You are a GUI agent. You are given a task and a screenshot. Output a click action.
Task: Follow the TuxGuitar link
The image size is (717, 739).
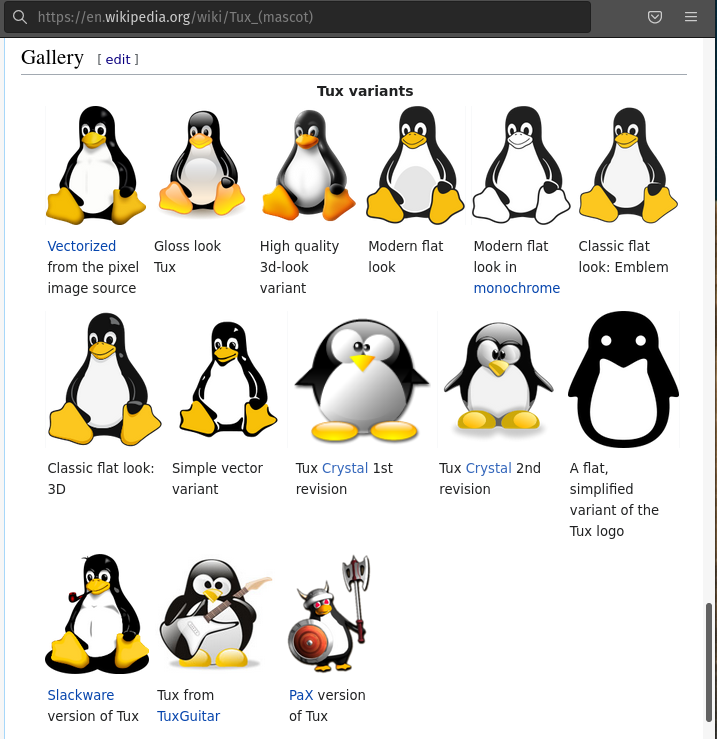[x=188, y=716]
